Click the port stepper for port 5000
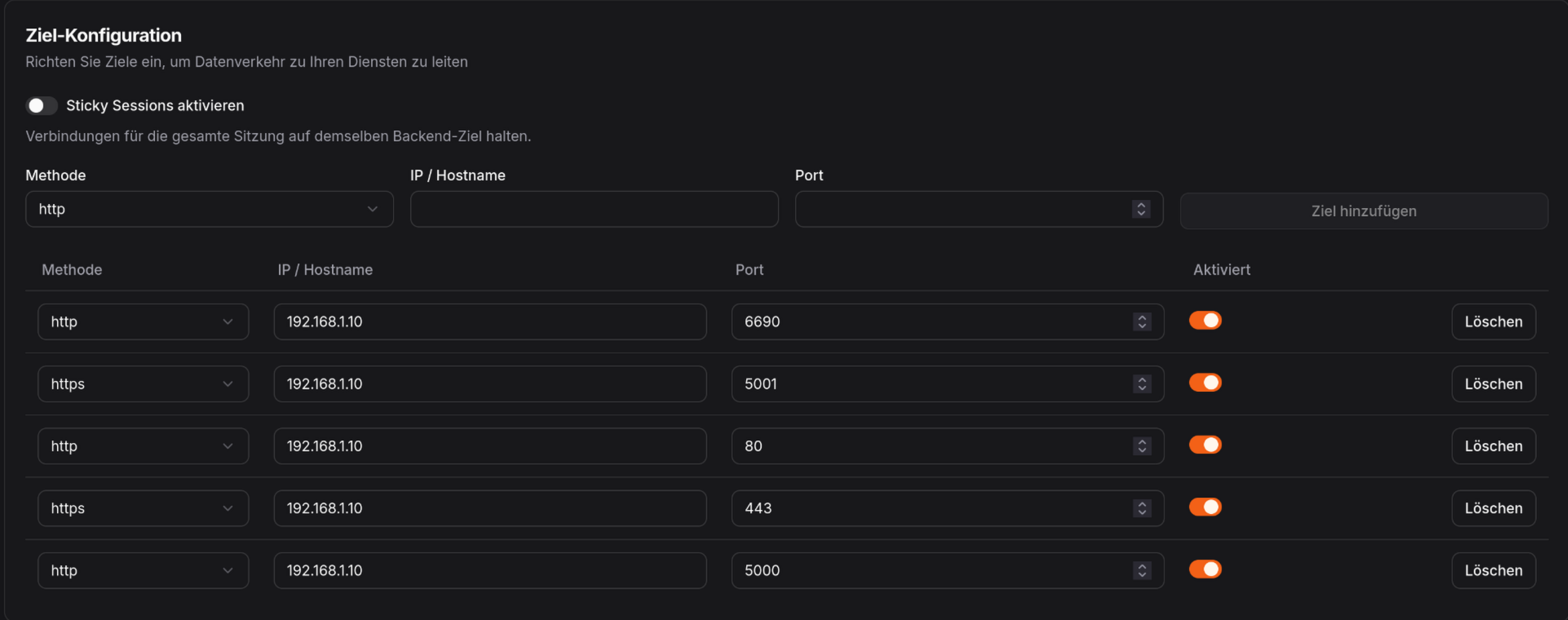Viewport: 1568px width, 620px height. click(1142, 570)
